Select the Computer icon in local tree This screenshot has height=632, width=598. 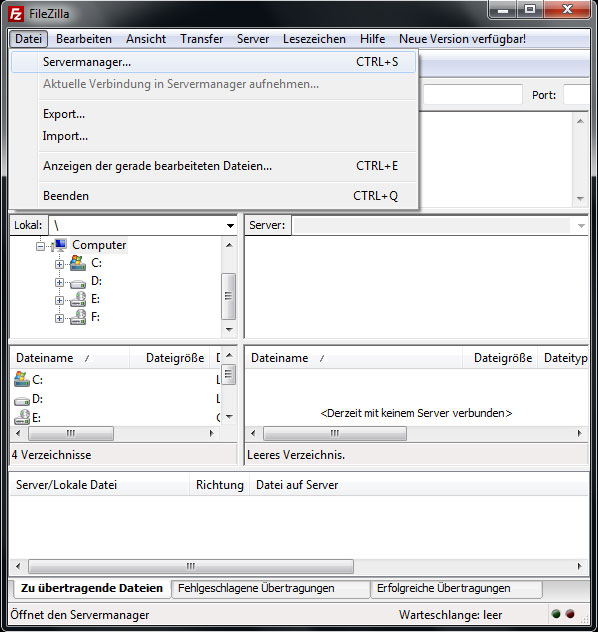(x=60, y=245)
